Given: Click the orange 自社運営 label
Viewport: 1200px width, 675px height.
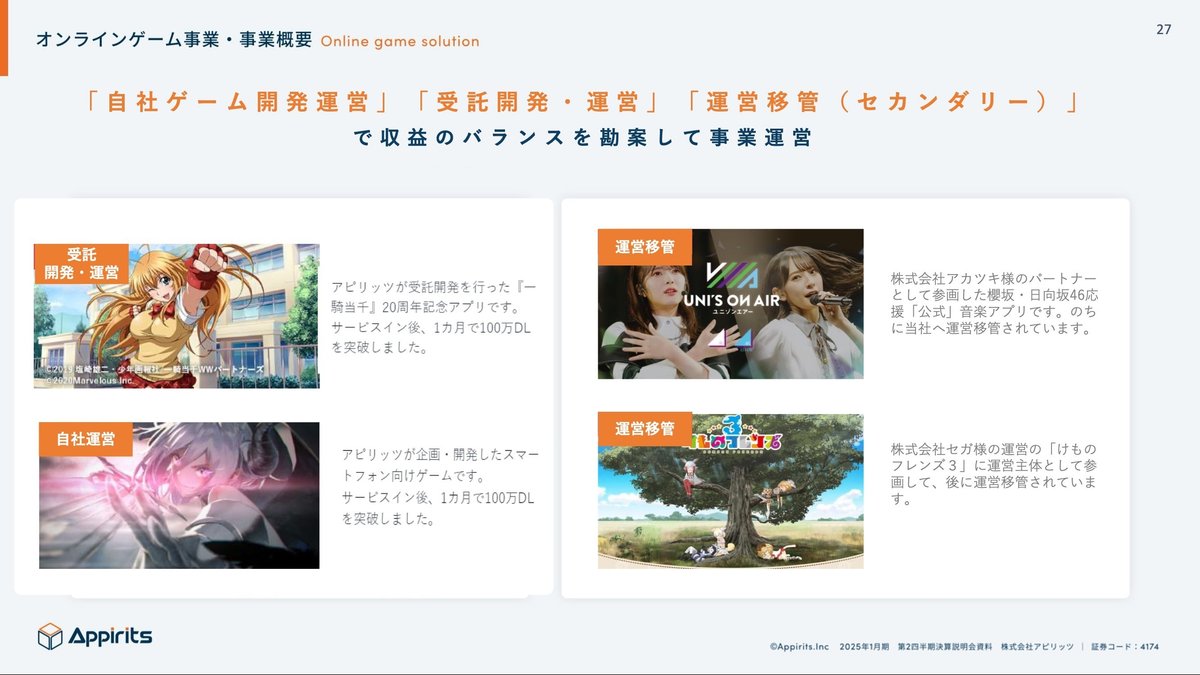Looking at the screenshot, I should click(86, 439).
